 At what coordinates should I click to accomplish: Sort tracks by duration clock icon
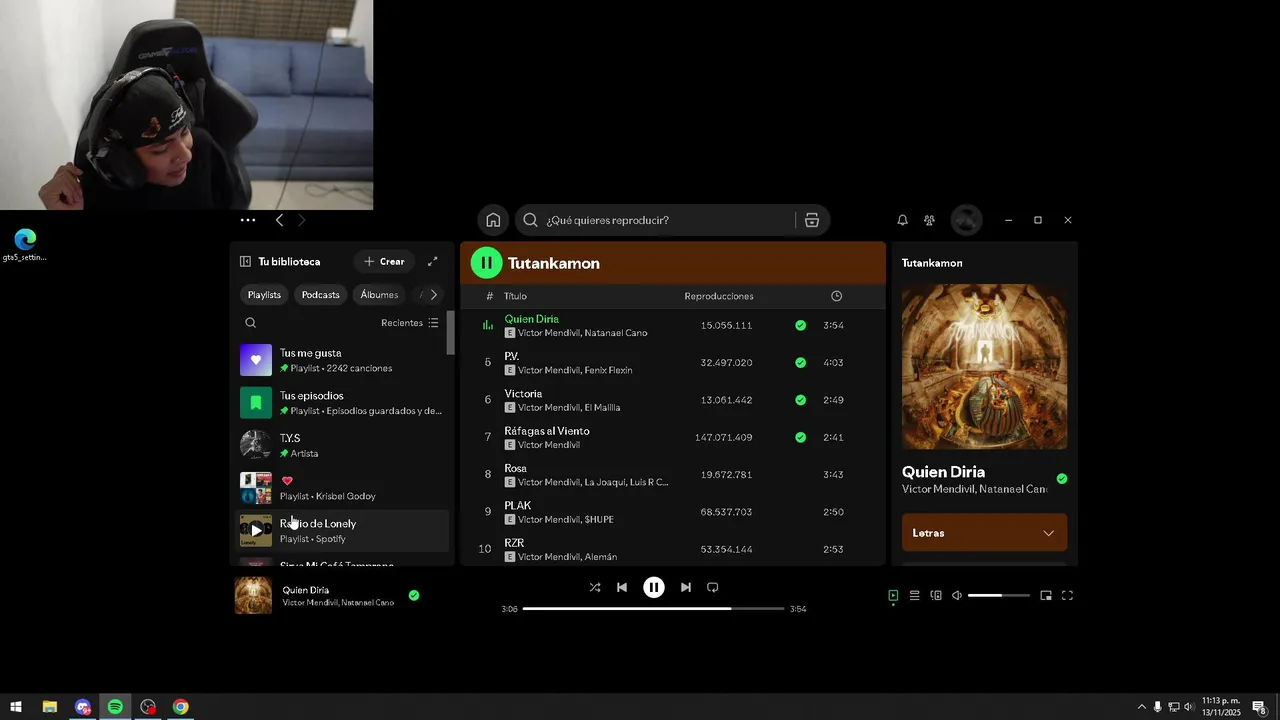(x=836, y=296)
